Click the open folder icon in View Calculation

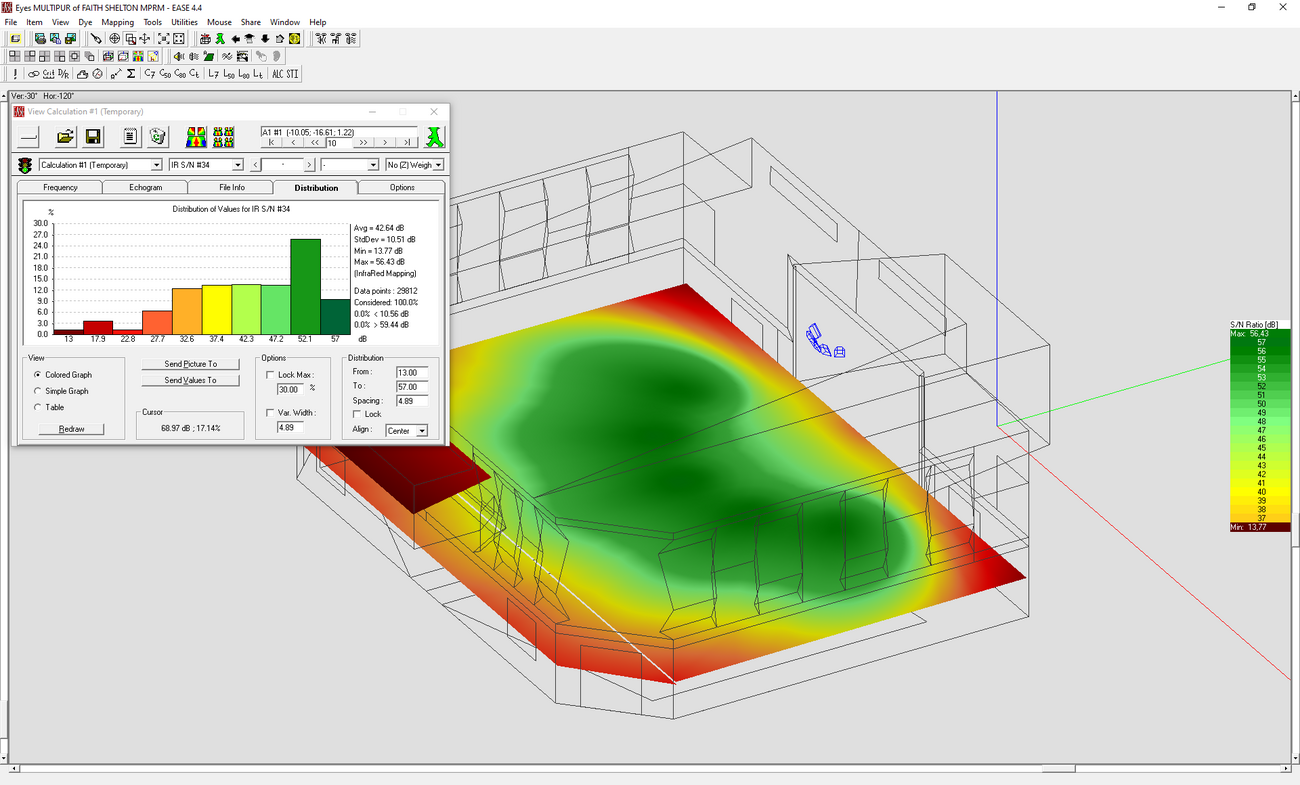pyautogui.click(x=65, y=137)
